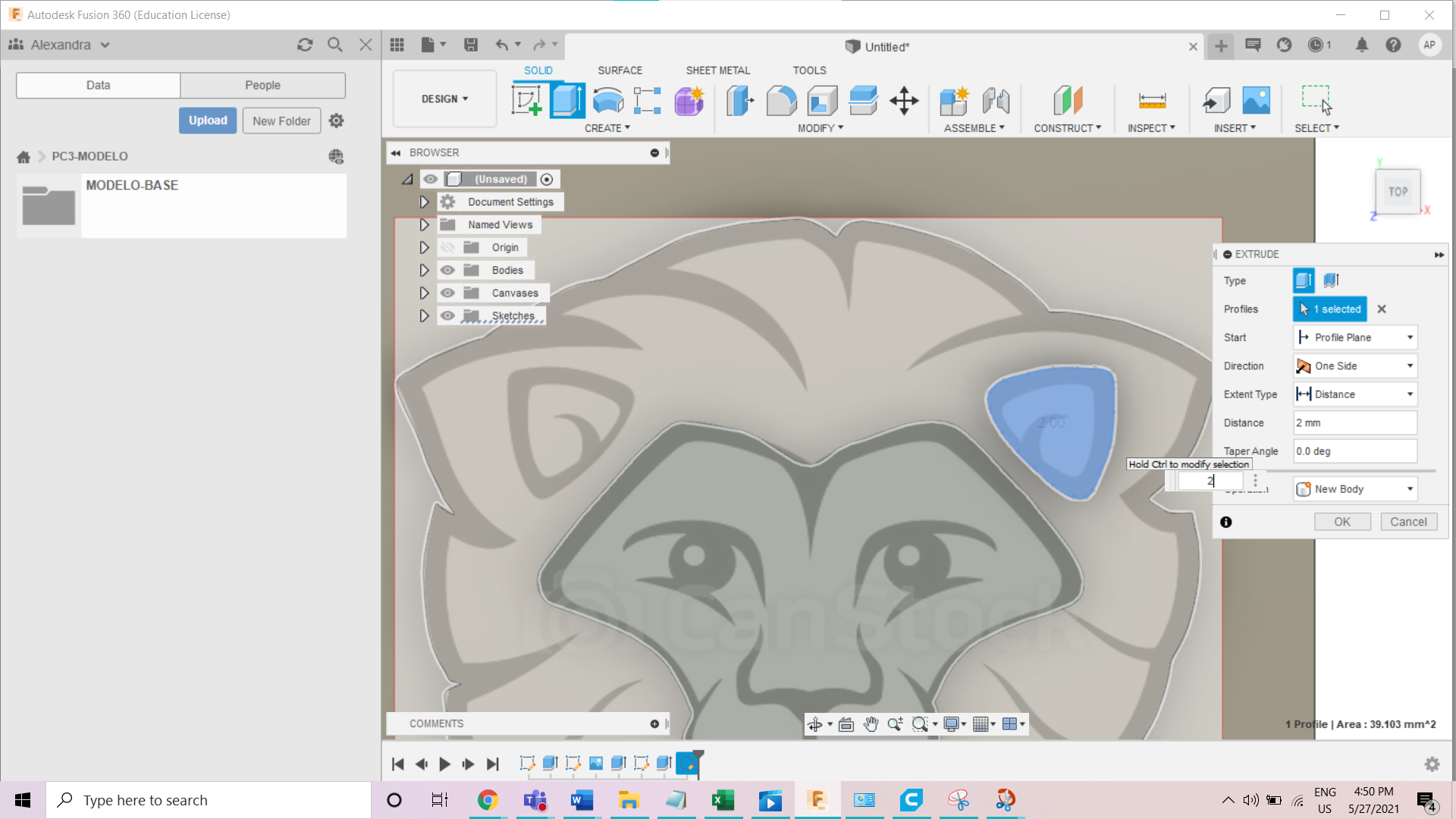Open the Extent Type Distance dropdown

pyautogui.click(x=1355, y=394)
